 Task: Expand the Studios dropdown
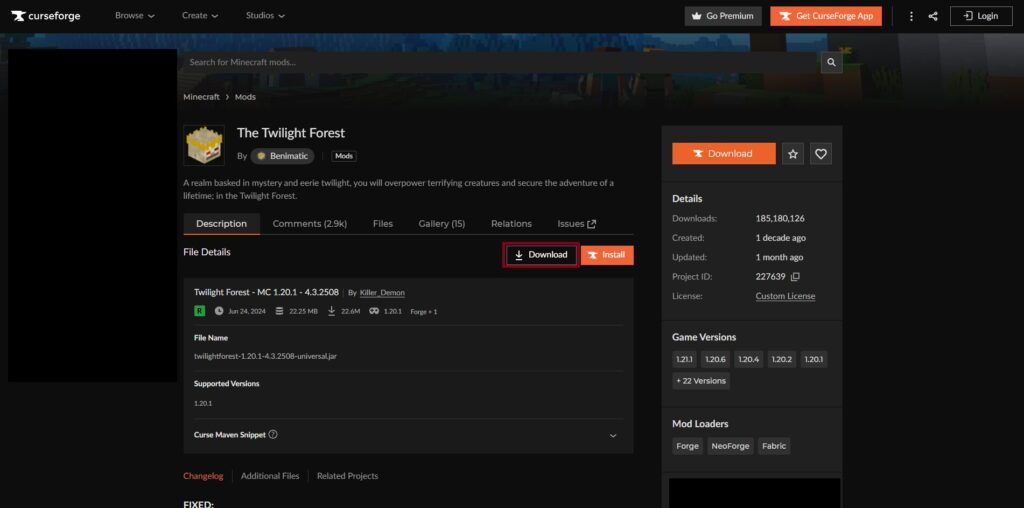click(x=265, y=16)
